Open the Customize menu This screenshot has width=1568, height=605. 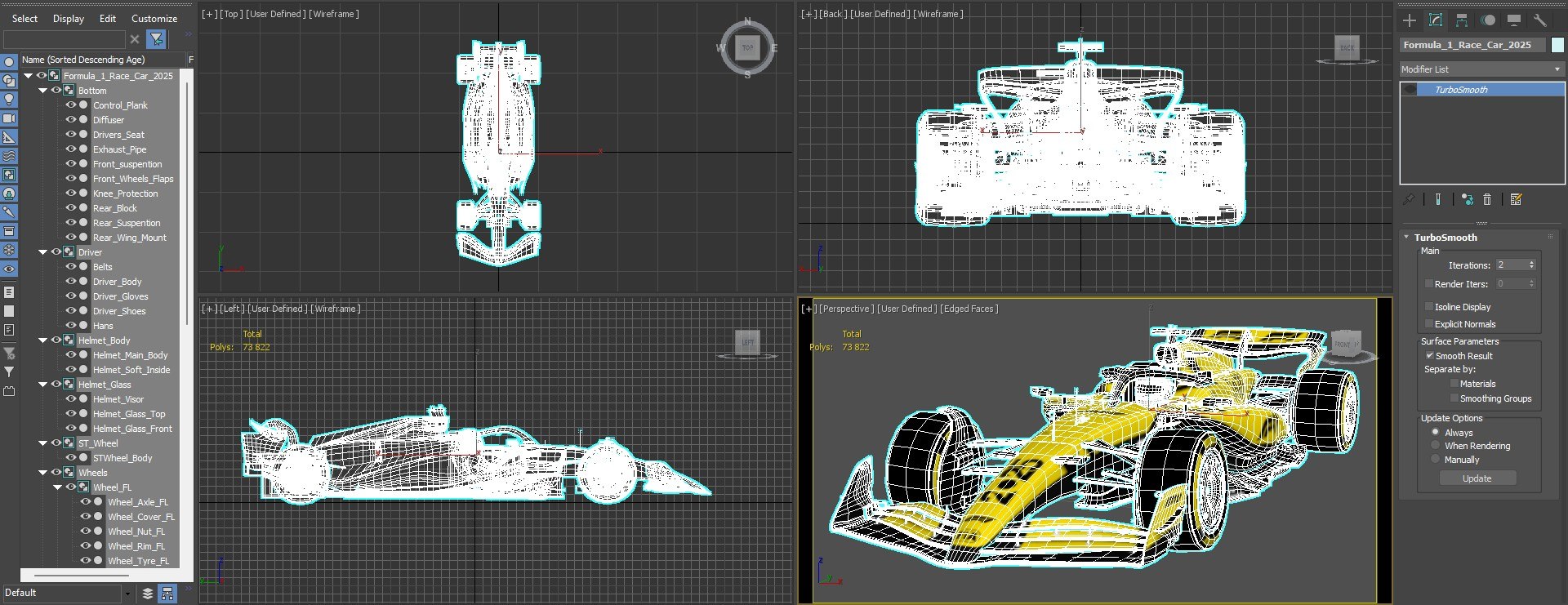154,19
